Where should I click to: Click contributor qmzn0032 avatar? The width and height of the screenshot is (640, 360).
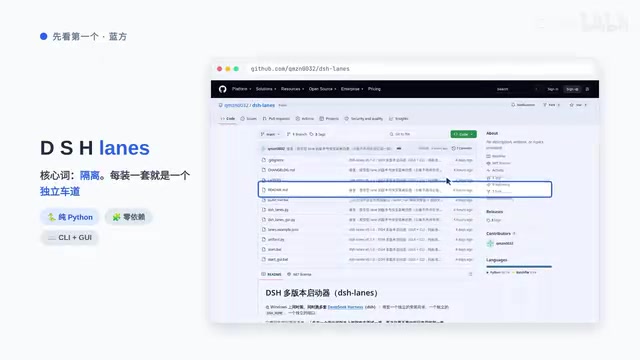[490, 244]
